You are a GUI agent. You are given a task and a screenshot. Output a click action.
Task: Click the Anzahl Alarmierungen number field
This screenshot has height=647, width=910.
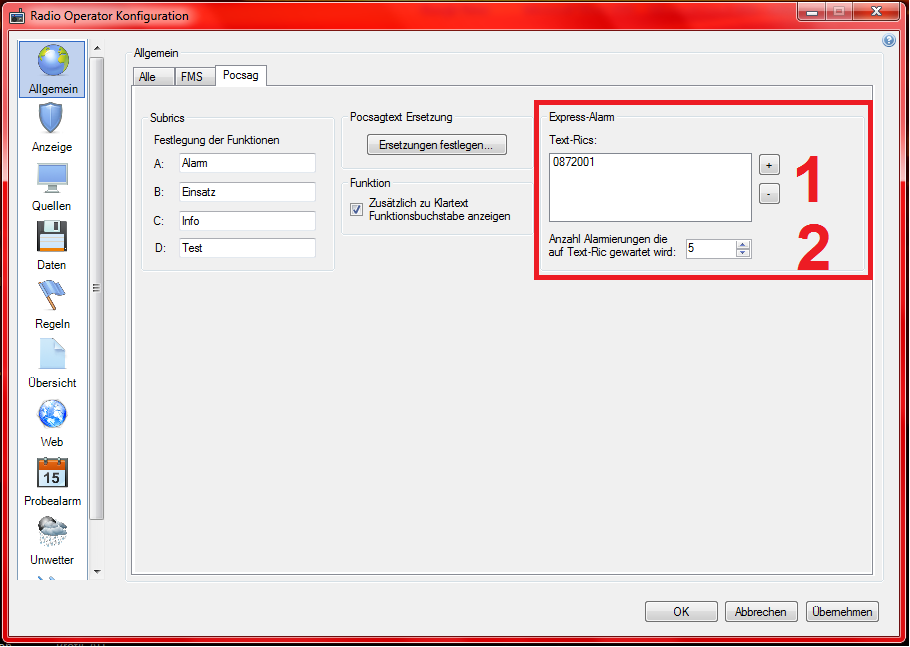pyautogui.click(x=711, y=249)
